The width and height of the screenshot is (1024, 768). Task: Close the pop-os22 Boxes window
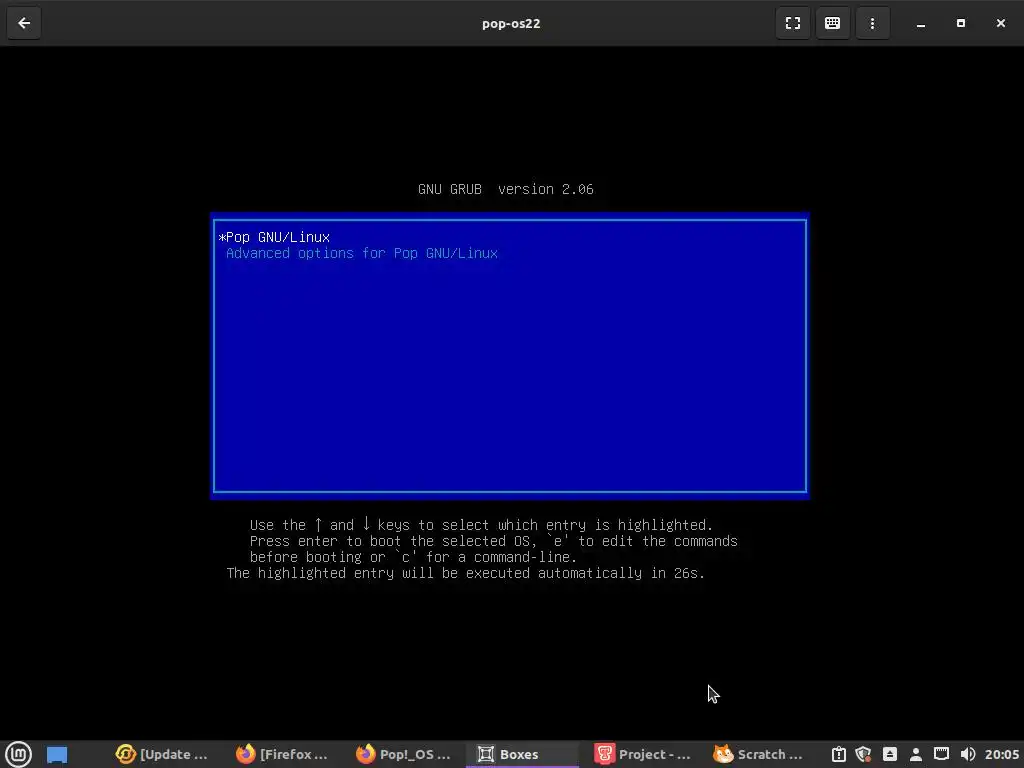(1000, 24)
